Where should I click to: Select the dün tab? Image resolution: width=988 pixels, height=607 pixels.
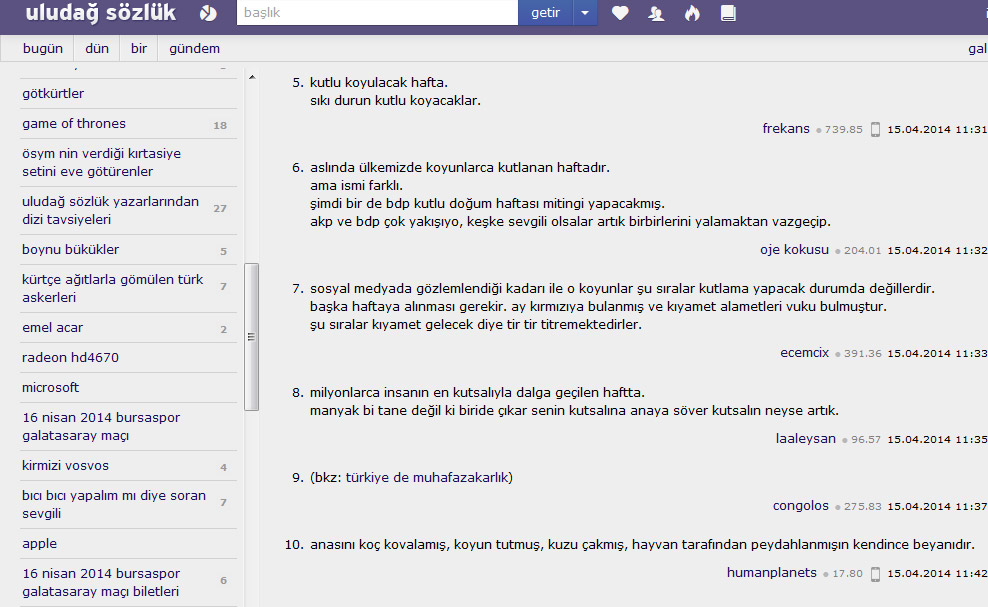tap(97, 48)
